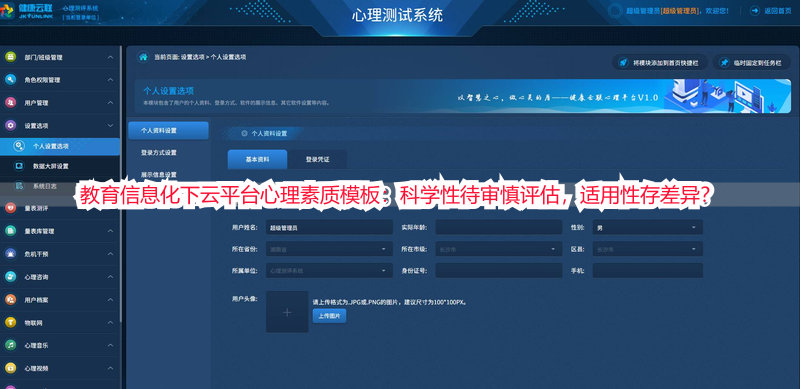Click the 用户管理 sidebar icon
Viewport: 800px width, 389px height.
pos(10,103)
